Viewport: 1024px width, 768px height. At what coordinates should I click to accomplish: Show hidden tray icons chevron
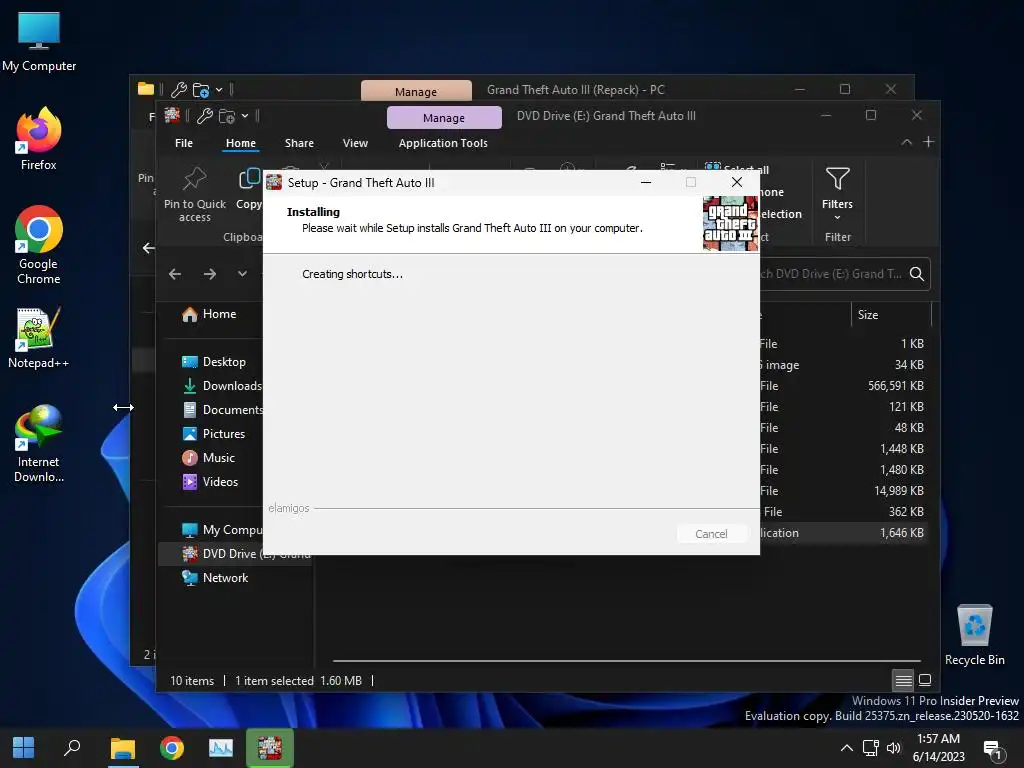click(x=846, y=748)
